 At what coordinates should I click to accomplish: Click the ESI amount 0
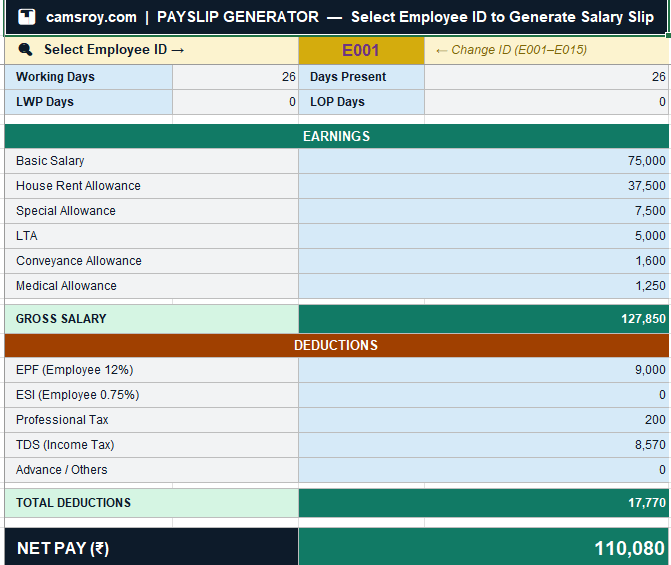(484, 395)
